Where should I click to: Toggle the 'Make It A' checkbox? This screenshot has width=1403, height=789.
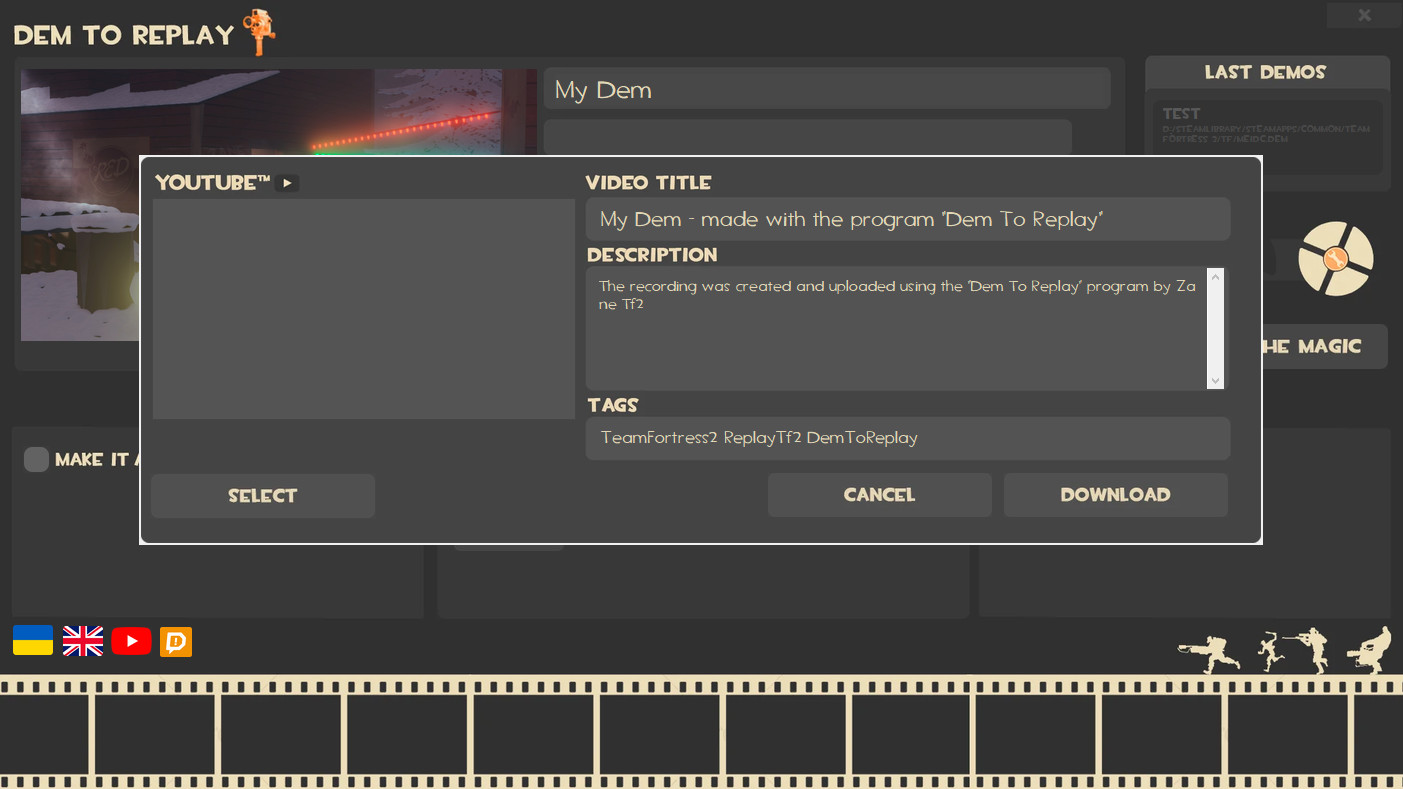tap(36, 459)
